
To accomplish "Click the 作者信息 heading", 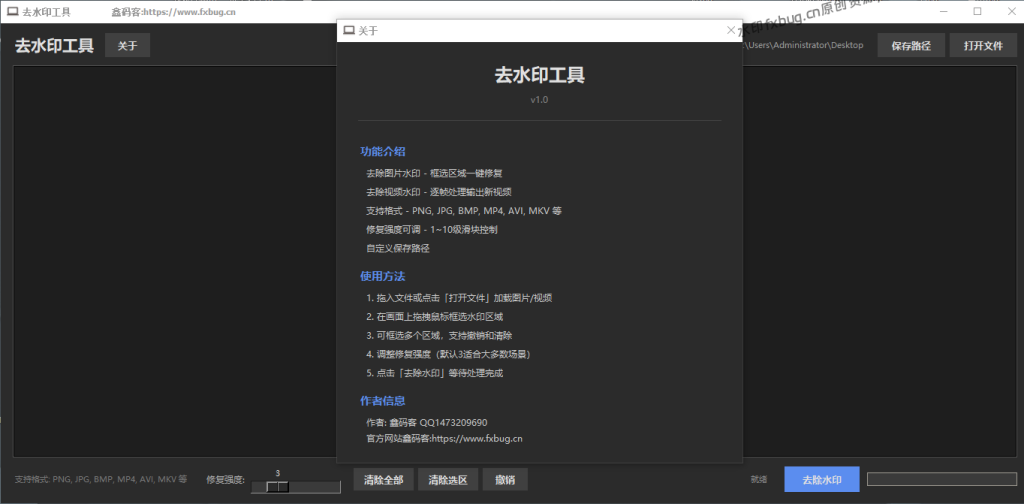I will (383, 400).
